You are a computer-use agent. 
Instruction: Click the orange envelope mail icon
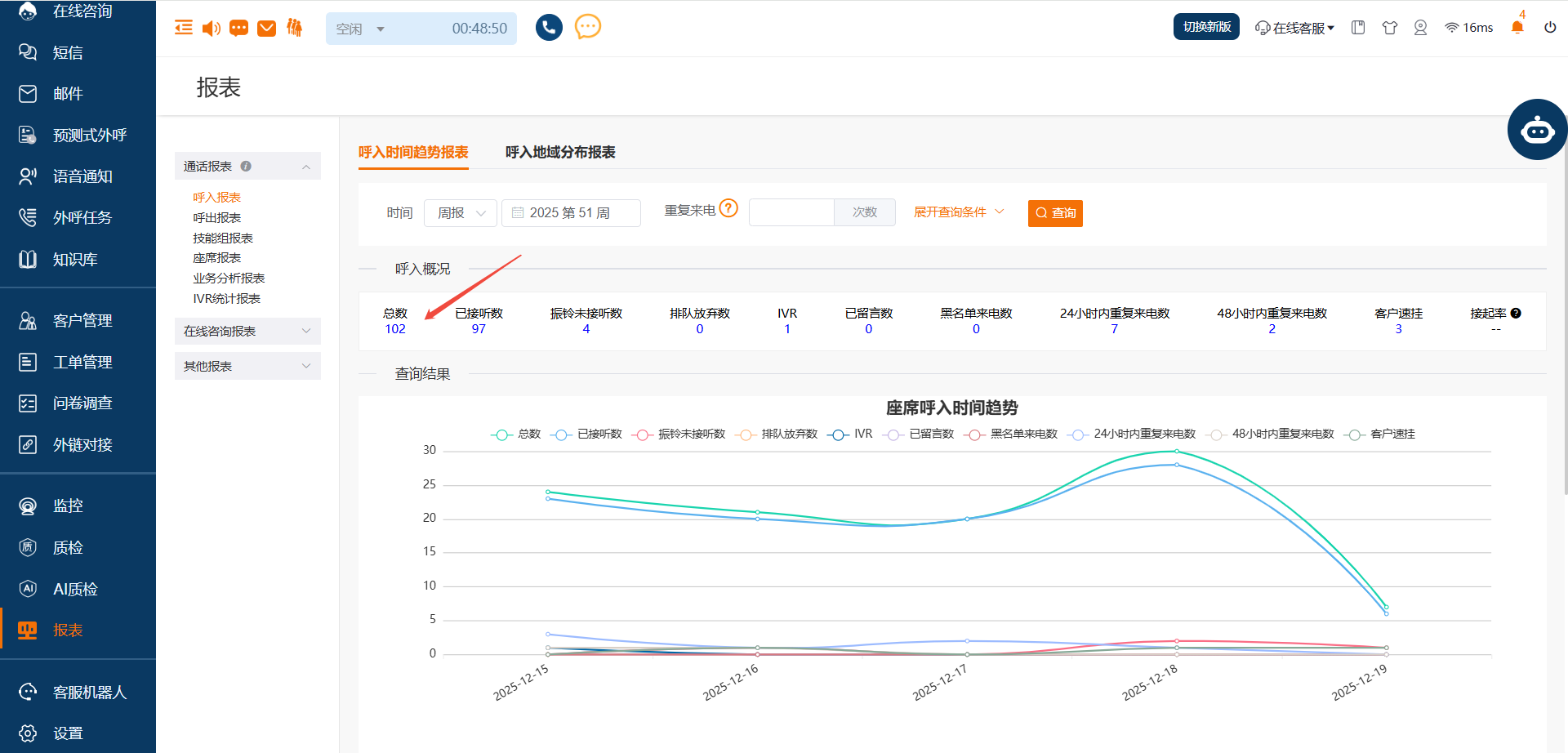pos(266,29)
